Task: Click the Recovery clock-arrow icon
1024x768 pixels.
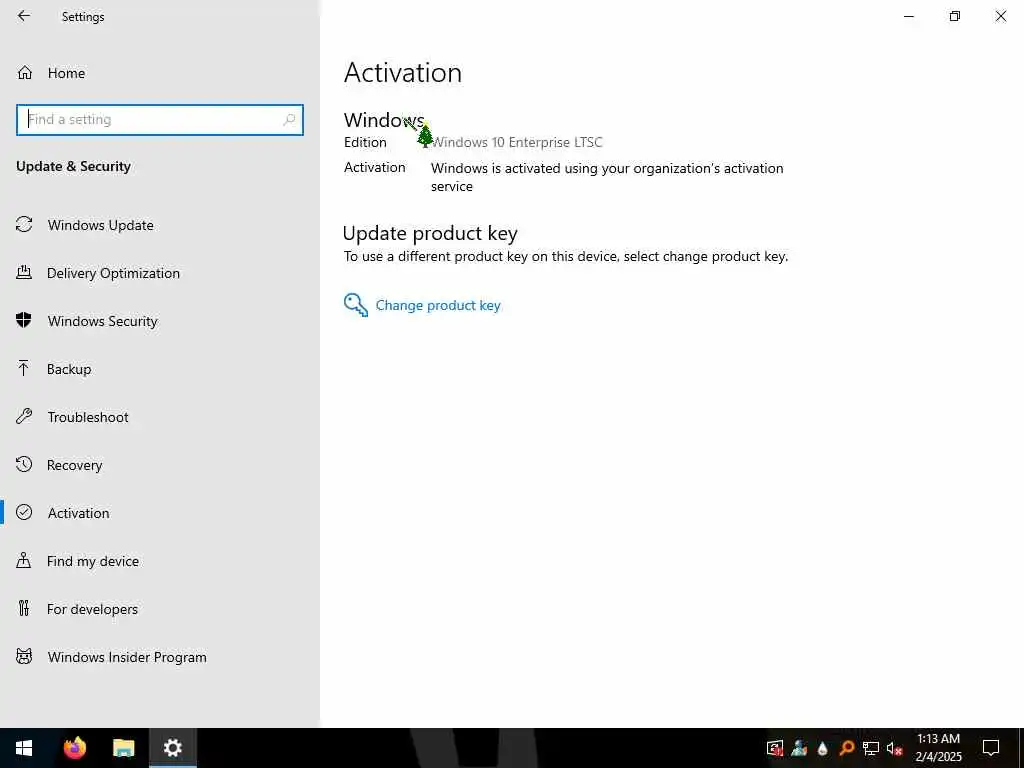Action: click(x=24, y=464)
